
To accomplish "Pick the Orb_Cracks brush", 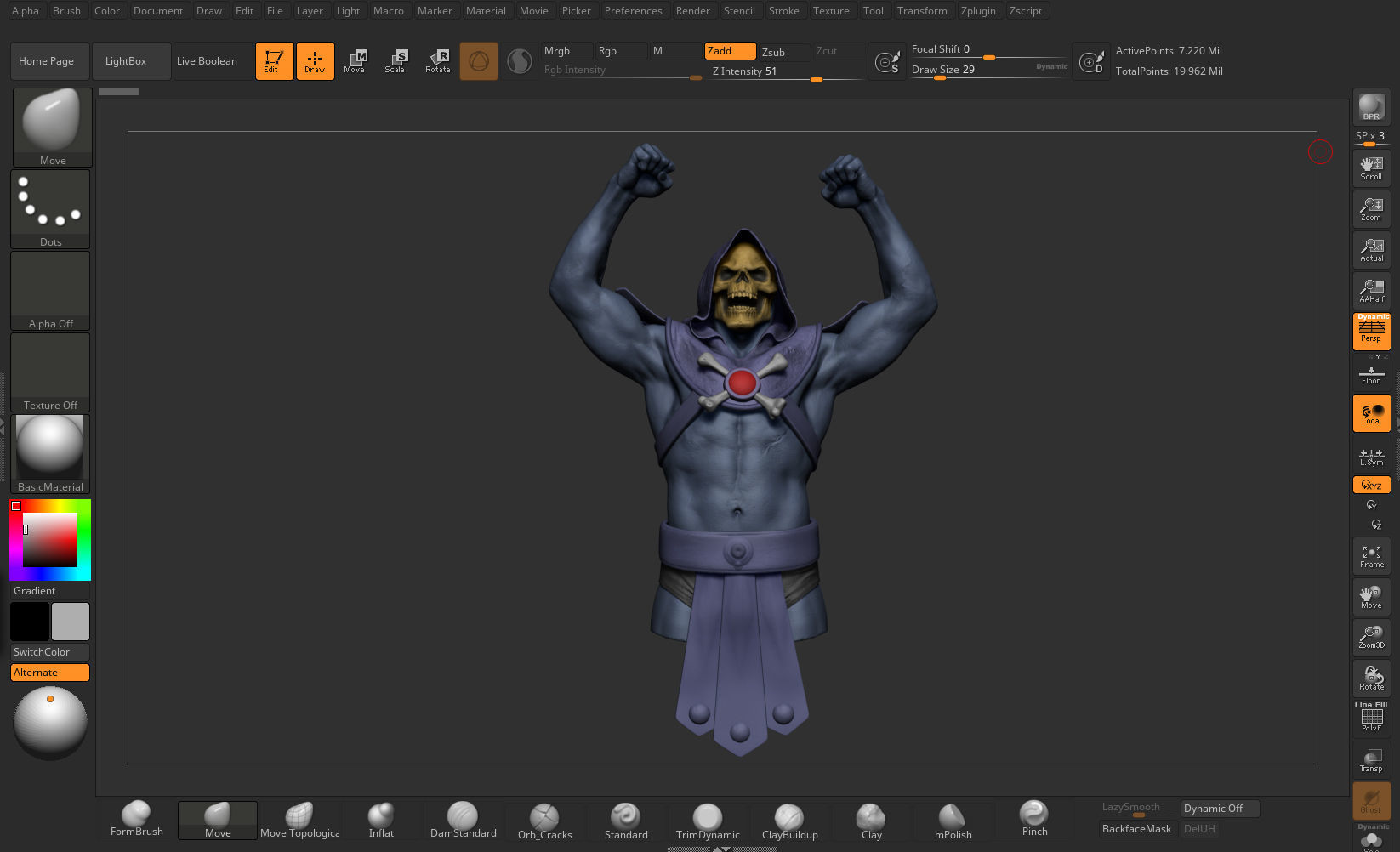I will coord(544,820).
